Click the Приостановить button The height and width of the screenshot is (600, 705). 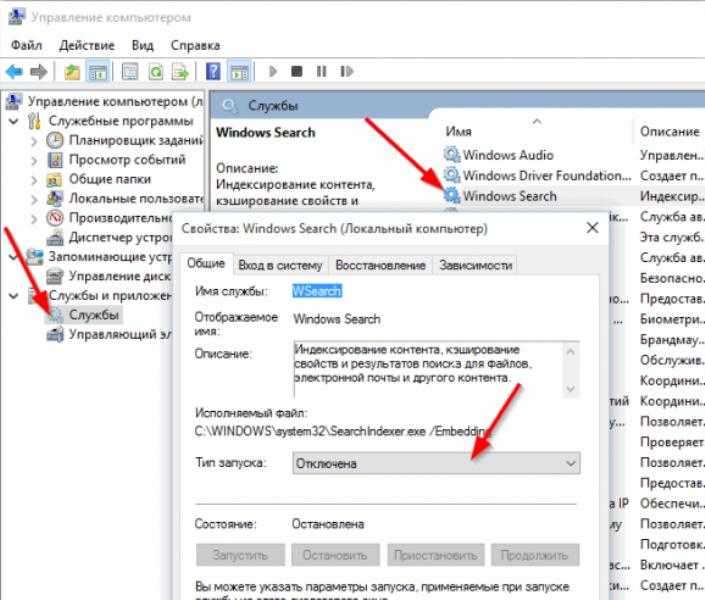tap(436, 555)
